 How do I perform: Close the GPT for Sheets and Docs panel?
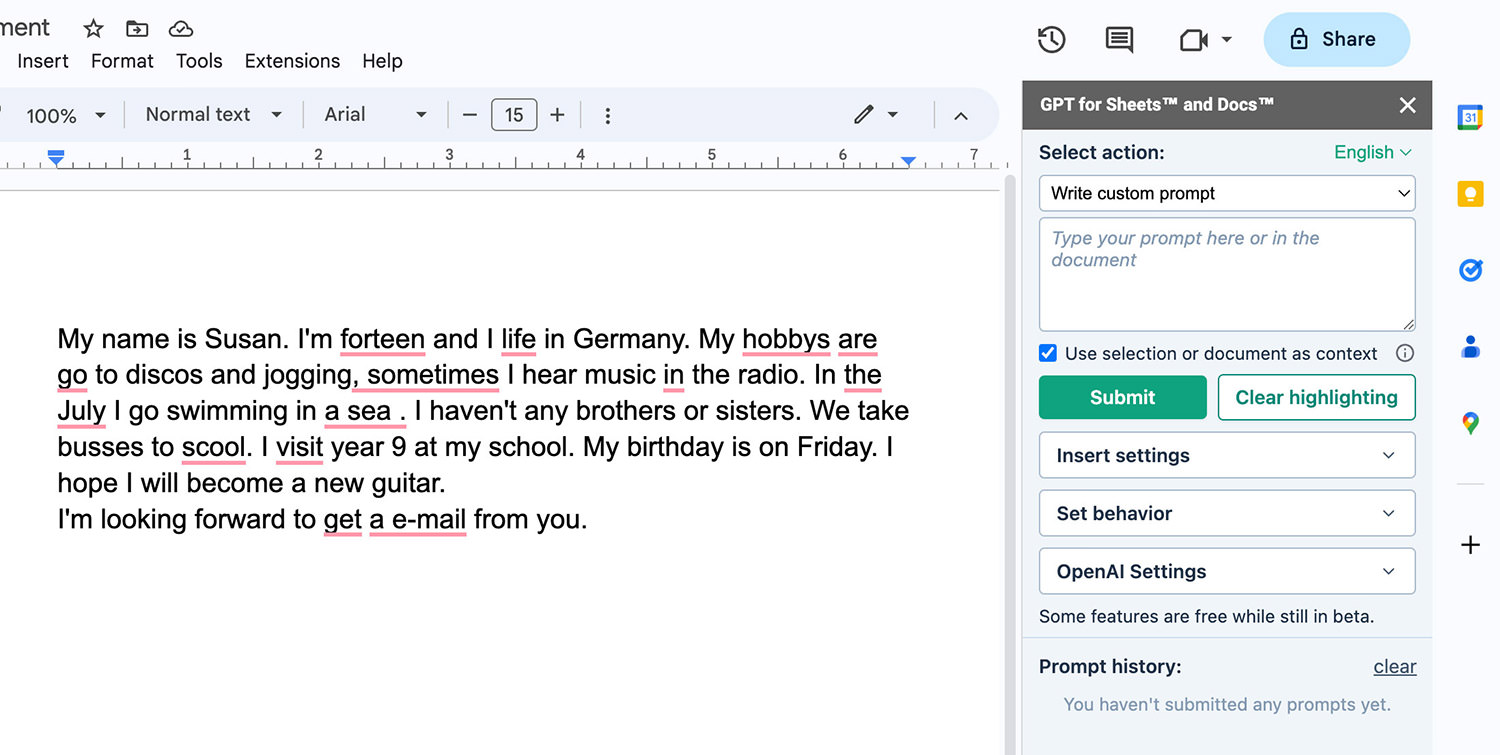[1407, 105]
